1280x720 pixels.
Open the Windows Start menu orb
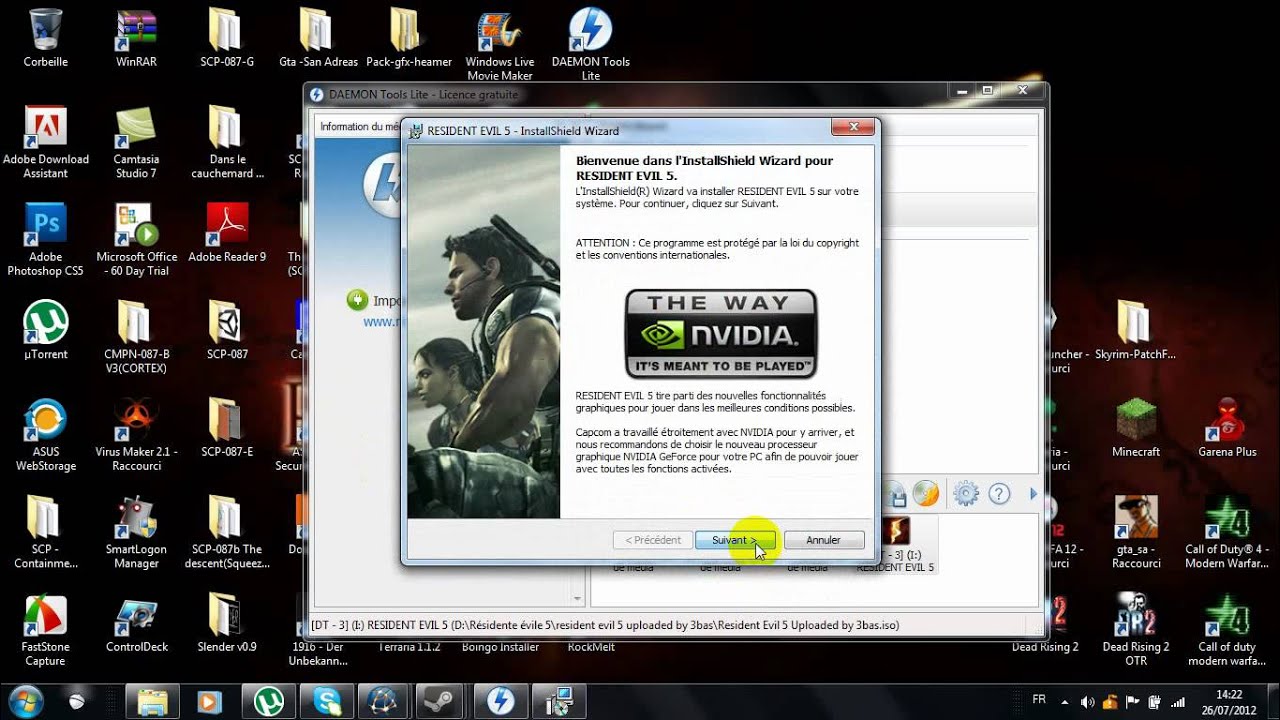(25, 701)
